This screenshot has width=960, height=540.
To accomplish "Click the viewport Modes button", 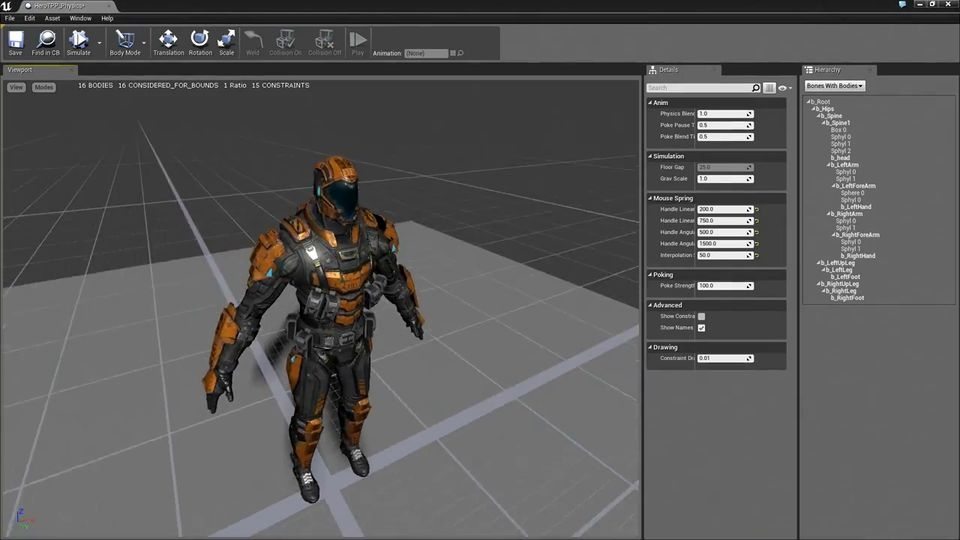I will point(44,87).
